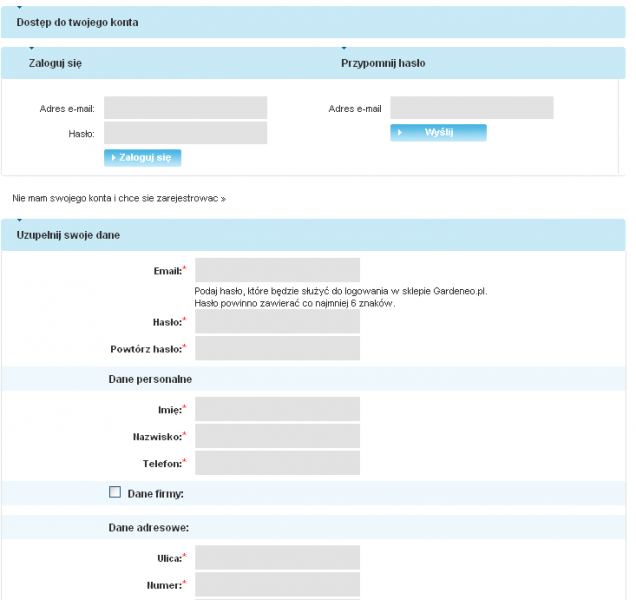Screen dimensions: 636x600
Task: Click the login Hasło password field
Action: click(x=185, y=133)
